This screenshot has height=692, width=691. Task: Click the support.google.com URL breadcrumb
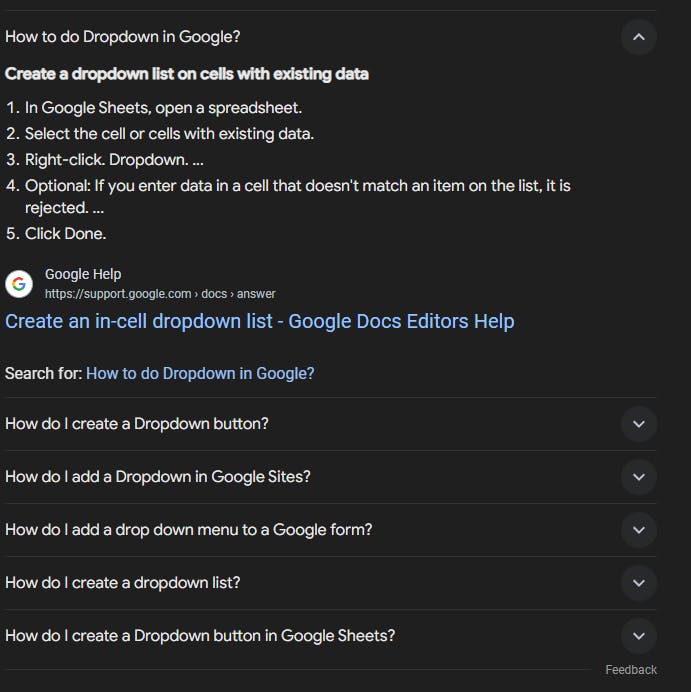point(160,294)
